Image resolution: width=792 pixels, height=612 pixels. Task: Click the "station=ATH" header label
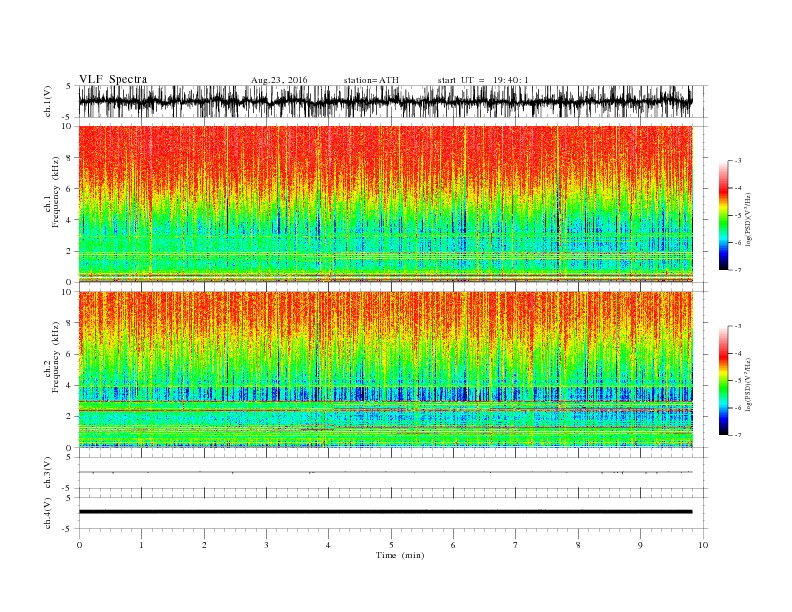[371, 80]
